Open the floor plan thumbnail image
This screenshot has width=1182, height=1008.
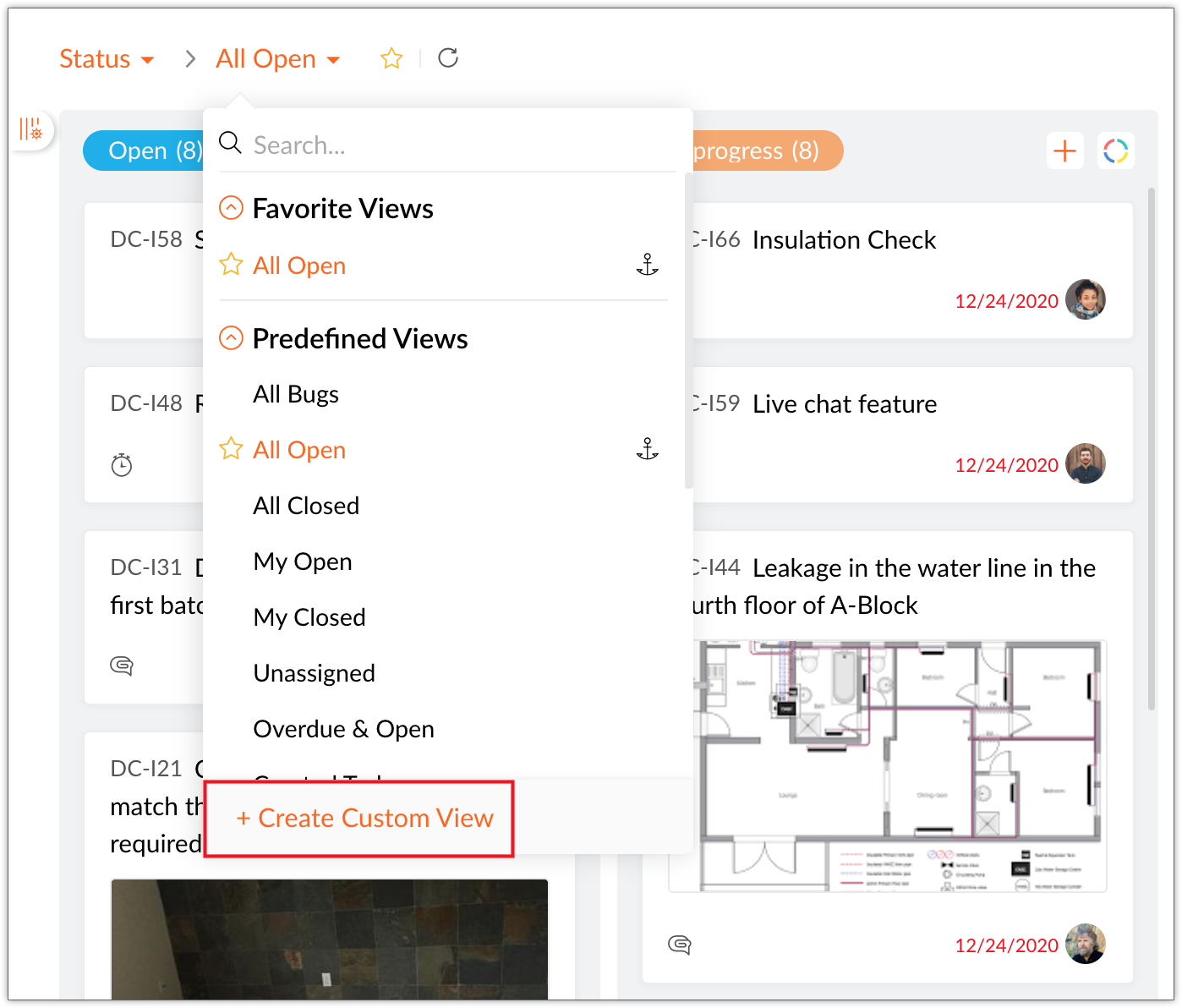coord(888,765)
